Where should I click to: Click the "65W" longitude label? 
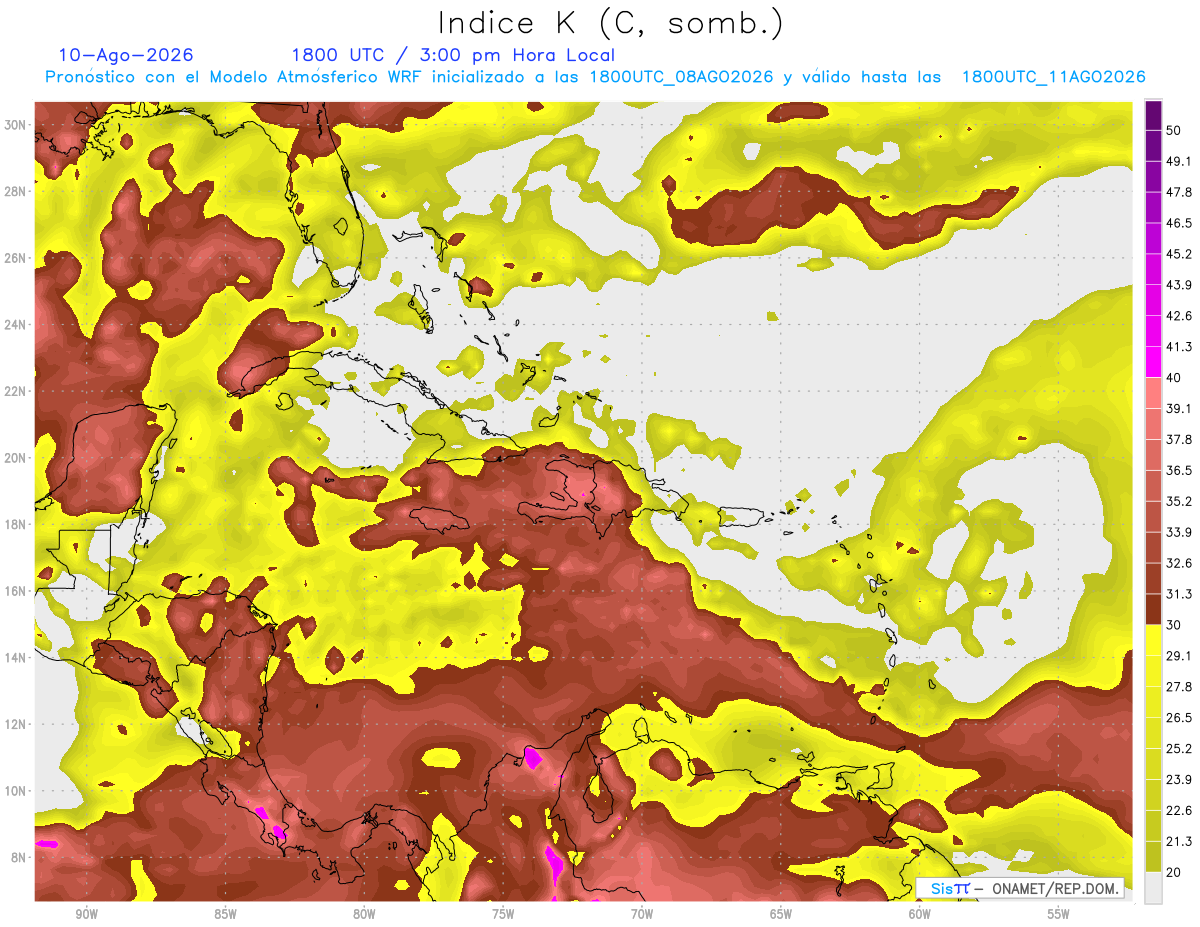[x=781, y=914]
